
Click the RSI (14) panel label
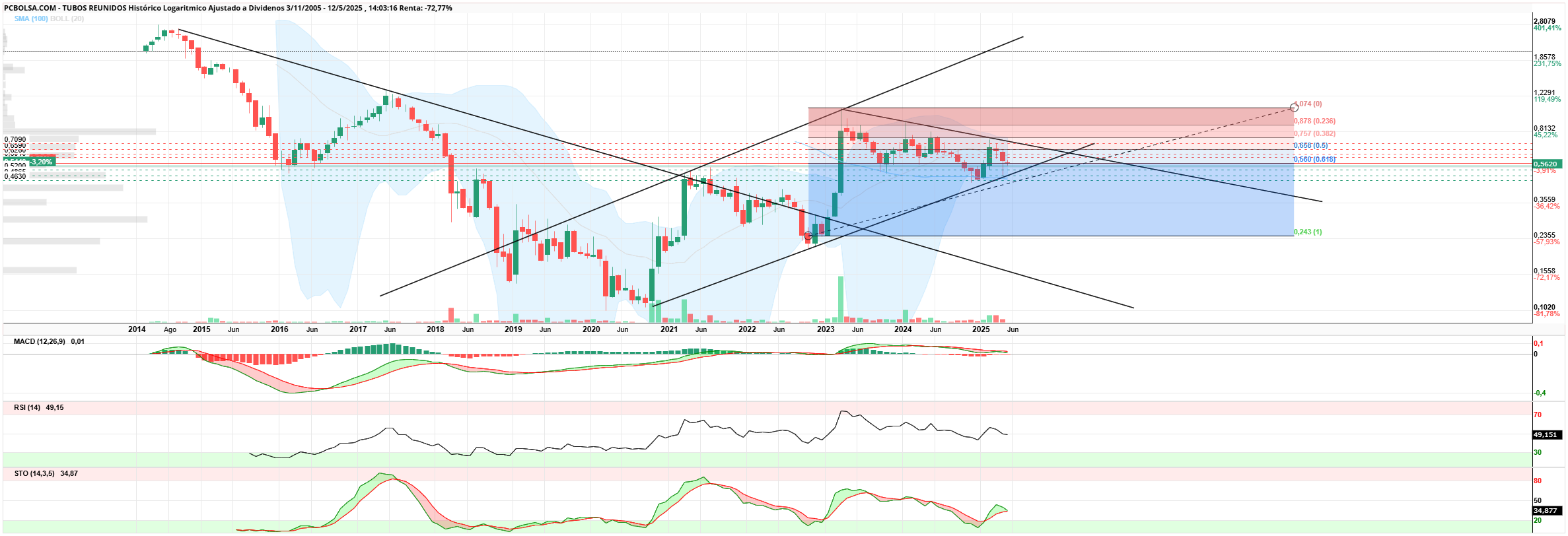27,408
